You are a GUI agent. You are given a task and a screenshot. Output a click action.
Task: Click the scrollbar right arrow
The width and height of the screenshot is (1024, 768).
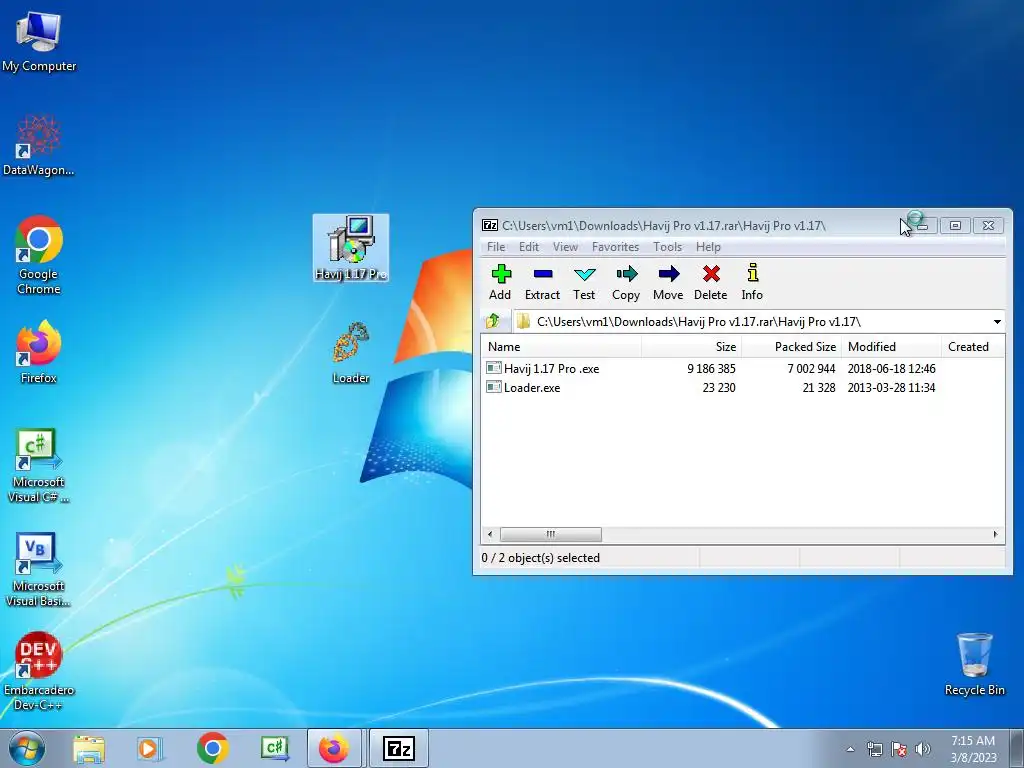(x=995, y=534)
